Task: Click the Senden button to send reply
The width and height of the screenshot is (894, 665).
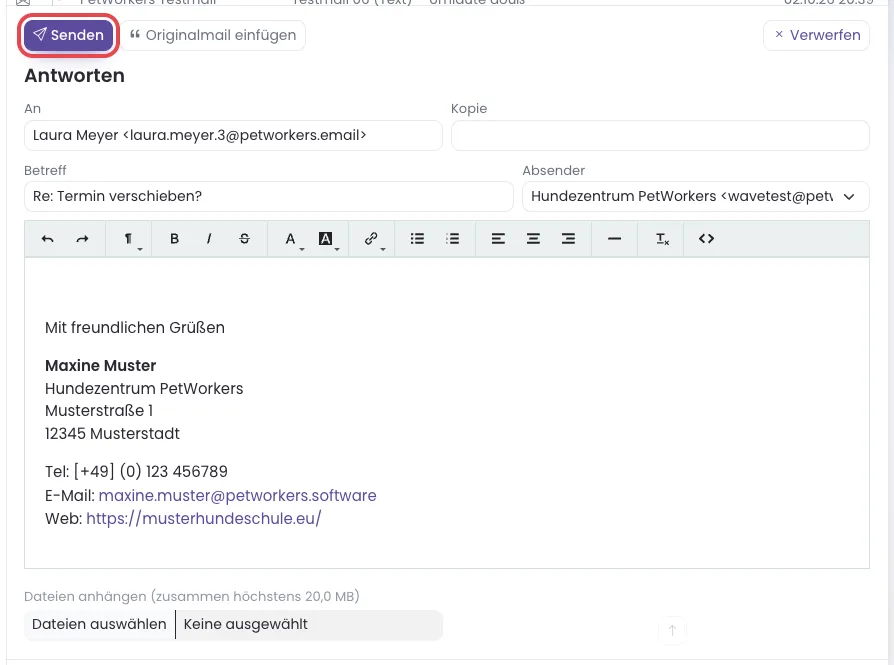Action: [x=68, y=35]
